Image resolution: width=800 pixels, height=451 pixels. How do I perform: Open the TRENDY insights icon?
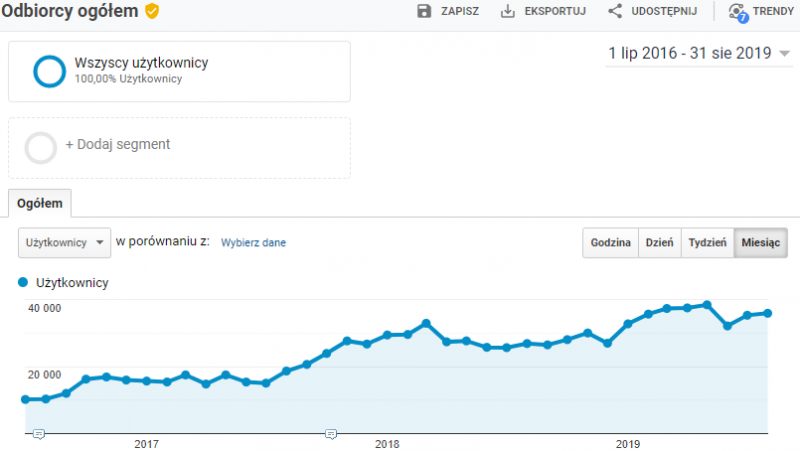(x=737, y=12)
